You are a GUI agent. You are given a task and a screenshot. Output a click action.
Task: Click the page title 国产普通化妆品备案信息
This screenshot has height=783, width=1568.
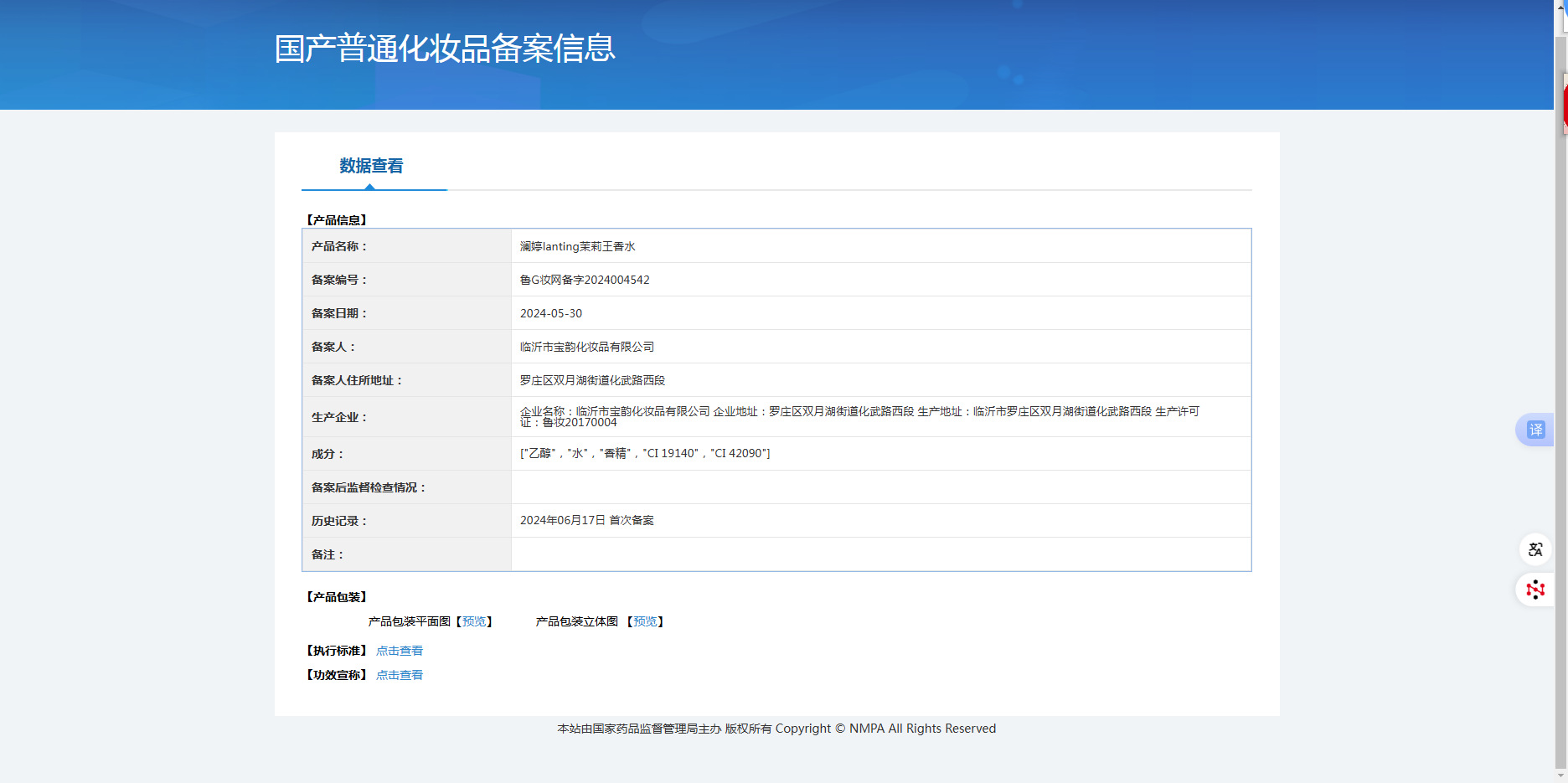[445, 49]
